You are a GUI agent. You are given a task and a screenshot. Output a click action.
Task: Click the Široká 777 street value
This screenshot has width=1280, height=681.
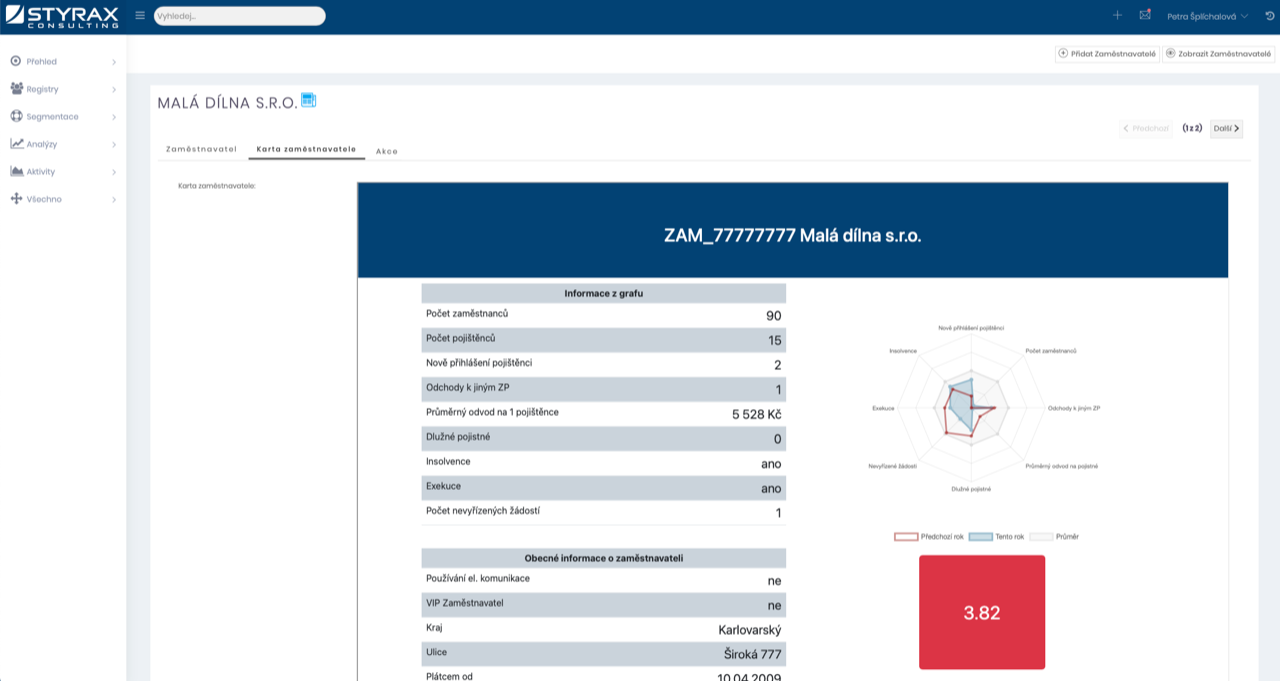coord(753,655)
